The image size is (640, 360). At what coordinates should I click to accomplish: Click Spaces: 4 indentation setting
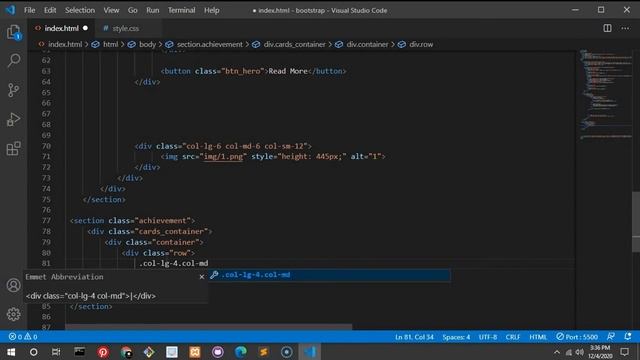(x=456, y=337)
